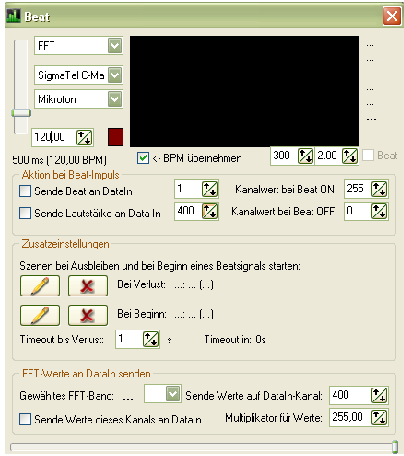The image size is (404, 456).
Task: Click the spinner next to 120,00 BPM
Action: pos(84,137)
